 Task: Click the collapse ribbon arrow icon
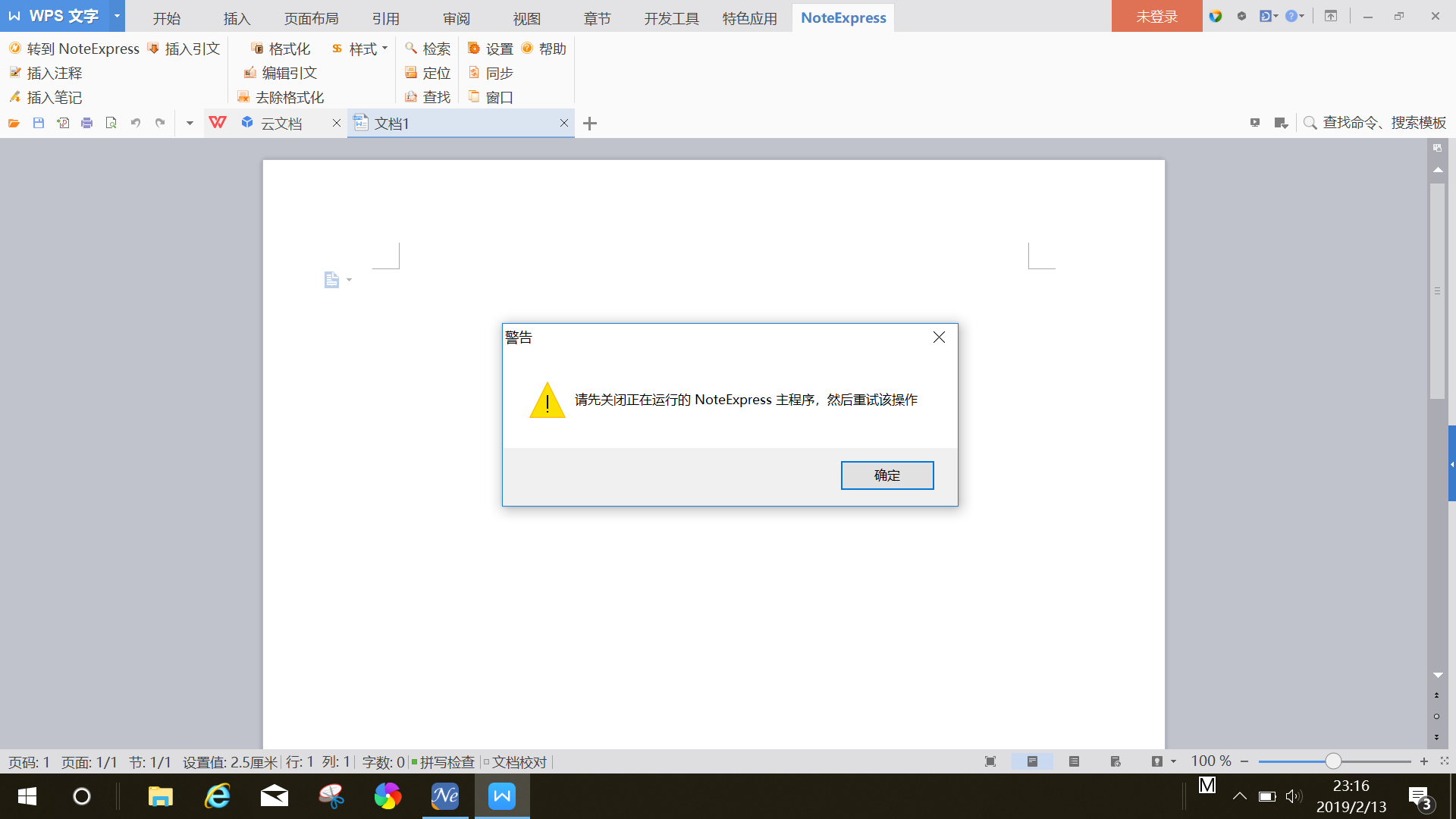coord(1331,16)
